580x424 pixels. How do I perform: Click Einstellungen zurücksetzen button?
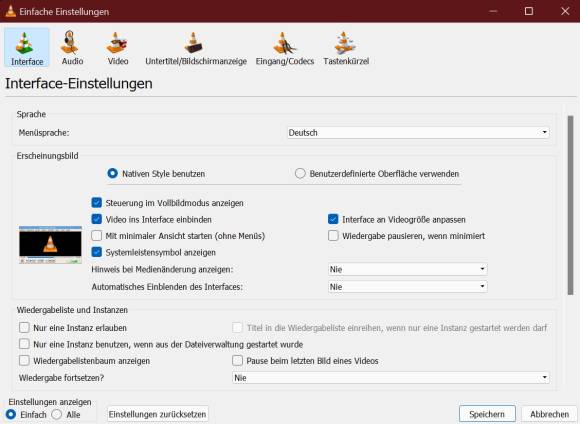[x=158, y=414]
